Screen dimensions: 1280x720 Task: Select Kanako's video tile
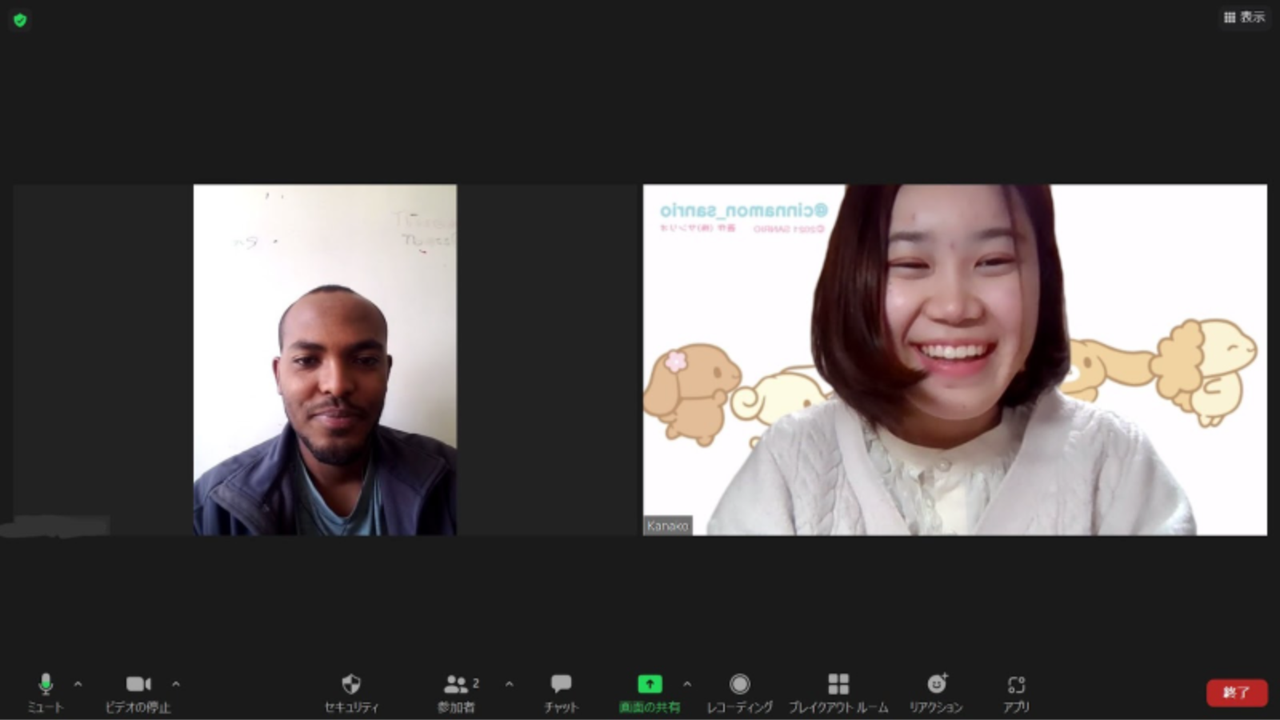[955, 359]
